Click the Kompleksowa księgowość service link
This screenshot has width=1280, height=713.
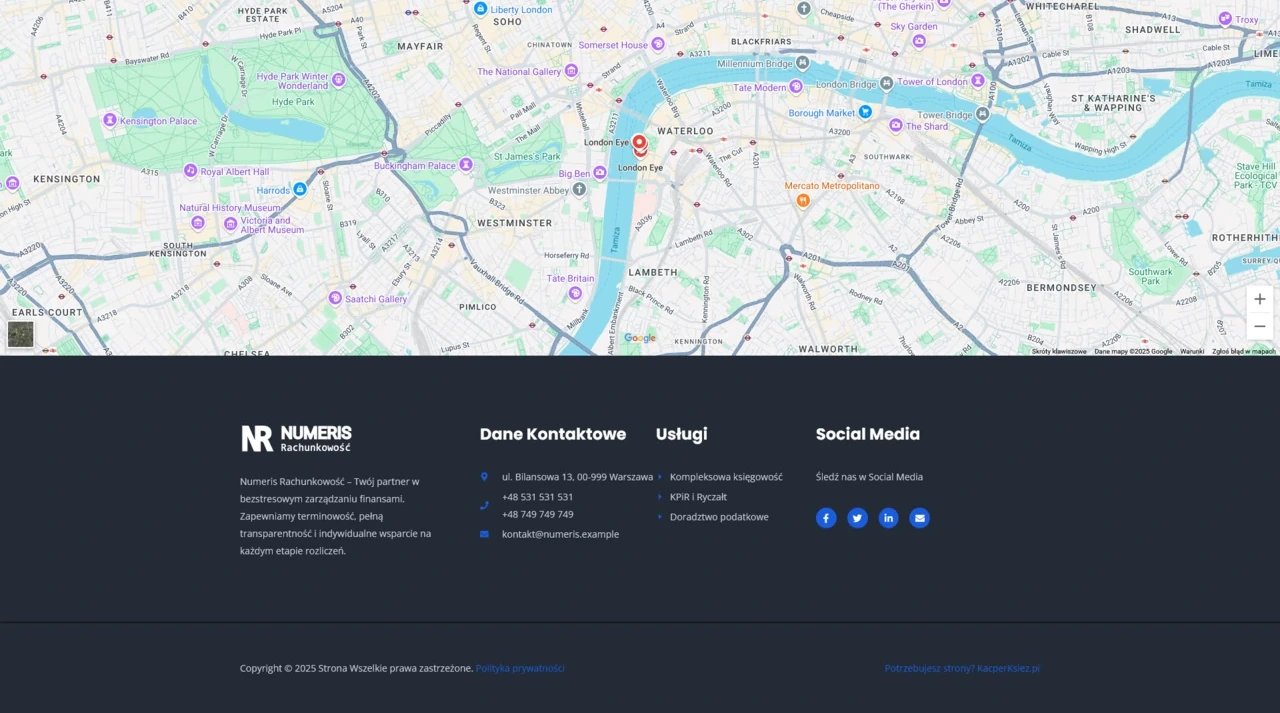(x=726, y=477)
